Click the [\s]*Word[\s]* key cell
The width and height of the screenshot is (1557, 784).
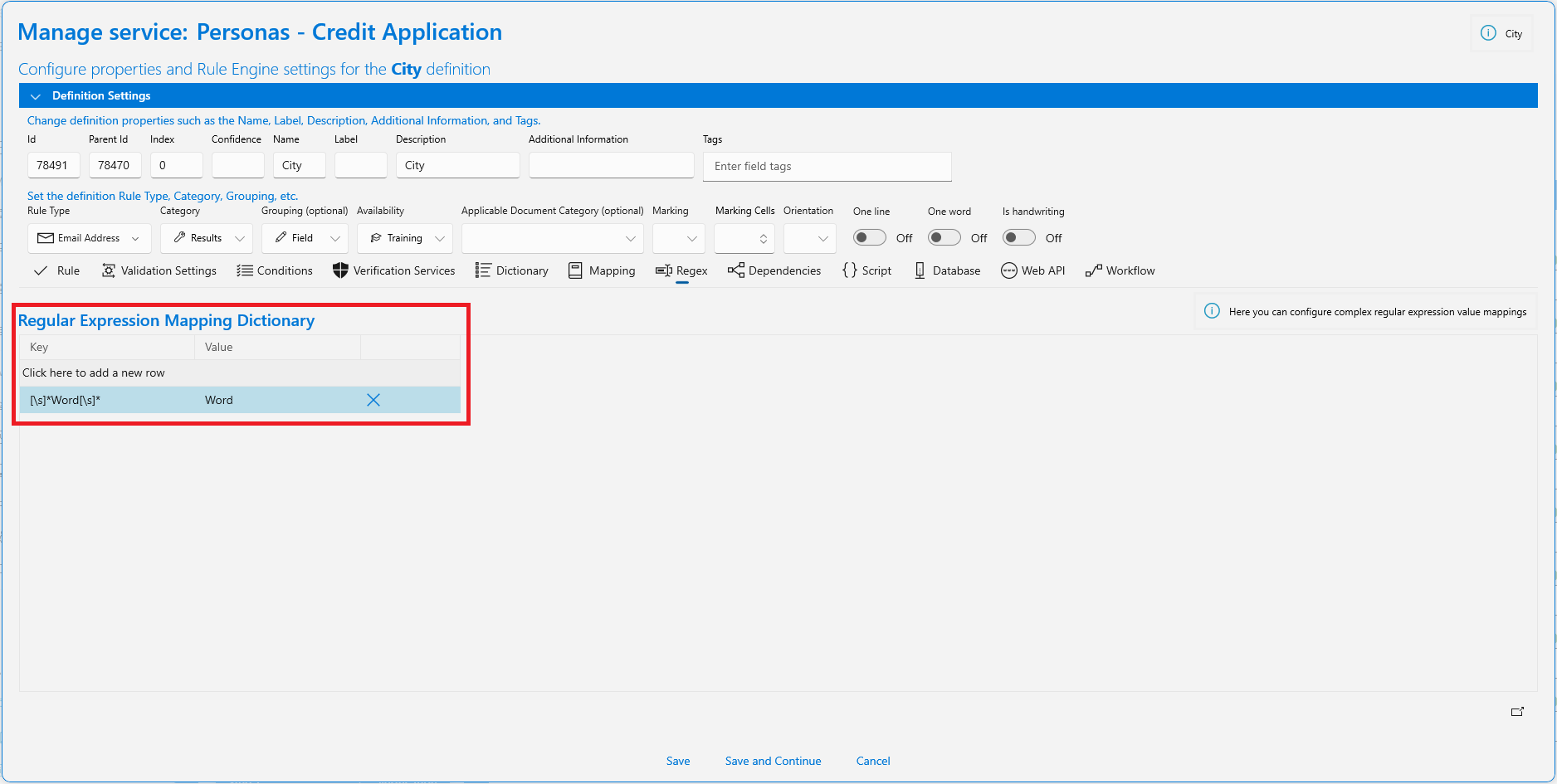107,400
